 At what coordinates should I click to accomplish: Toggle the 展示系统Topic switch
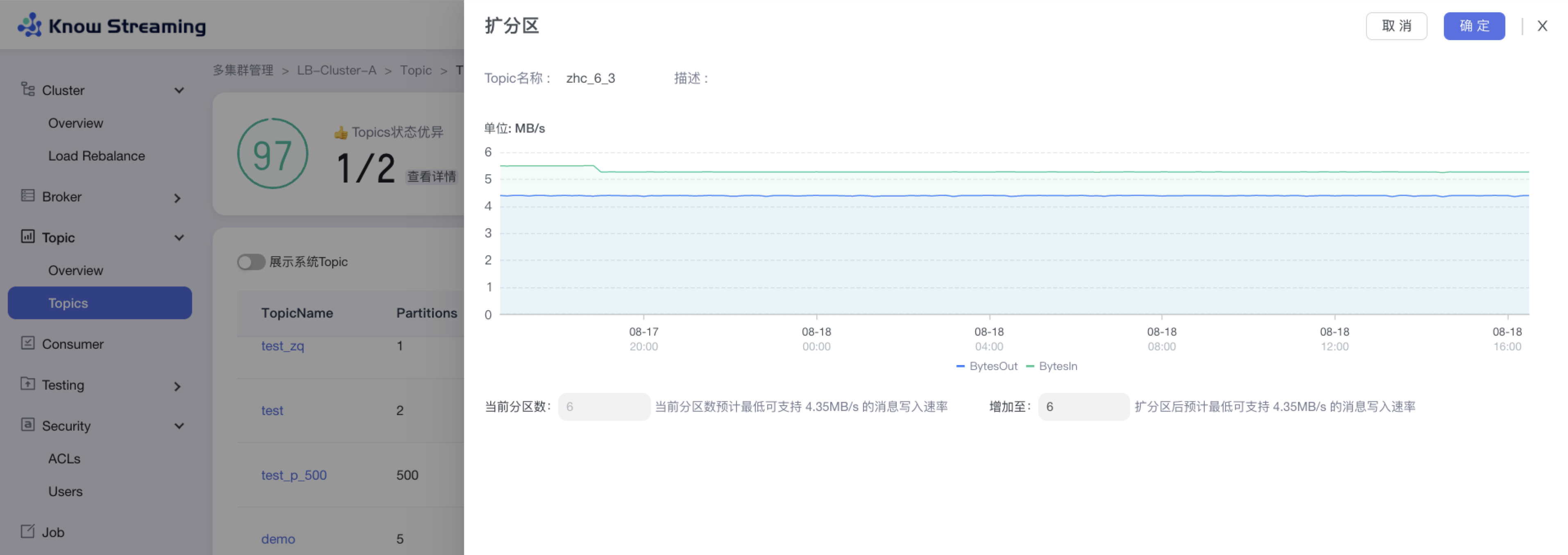coord(251,262)
